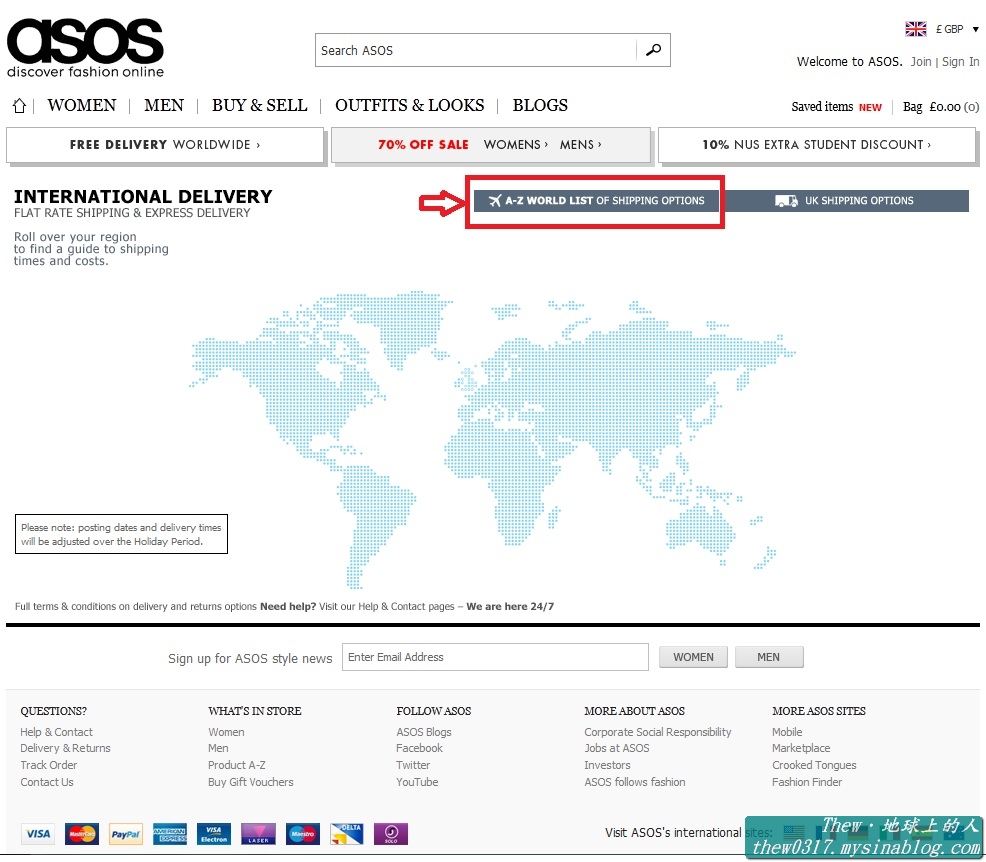The image size is (986, 862).
Task: Open ASOS Blogs link
Action: tap(423, 732)
